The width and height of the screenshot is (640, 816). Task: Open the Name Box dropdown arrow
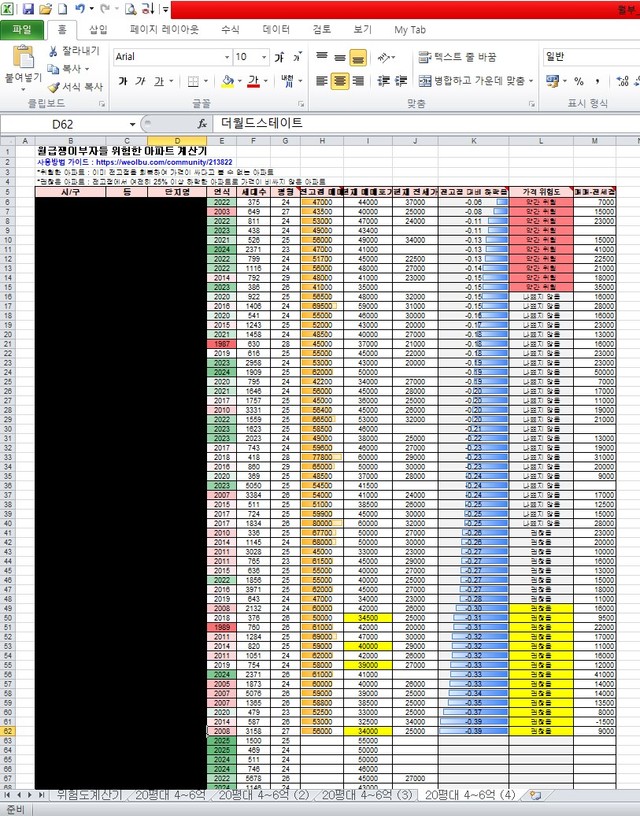(132, 124)
